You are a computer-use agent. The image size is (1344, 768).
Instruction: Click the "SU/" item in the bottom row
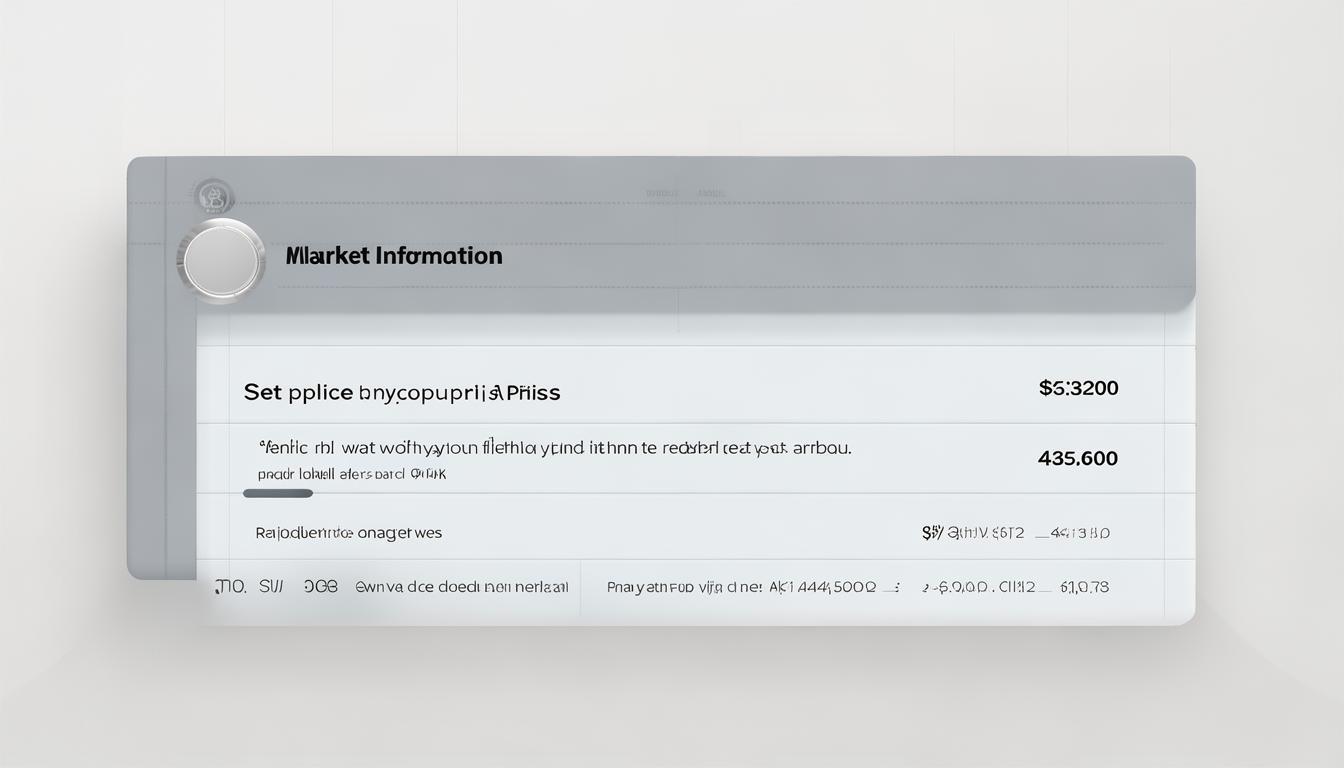tap(271, 587)
